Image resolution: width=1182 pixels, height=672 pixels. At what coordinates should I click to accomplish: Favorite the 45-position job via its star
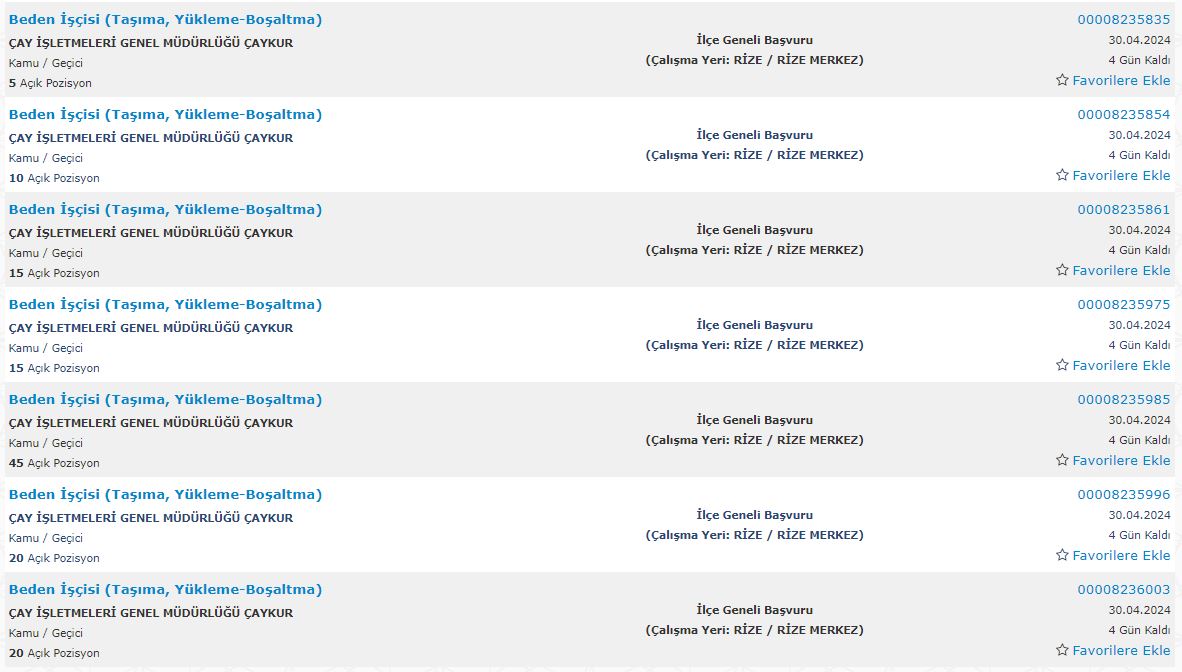[x=1062, y=460]
